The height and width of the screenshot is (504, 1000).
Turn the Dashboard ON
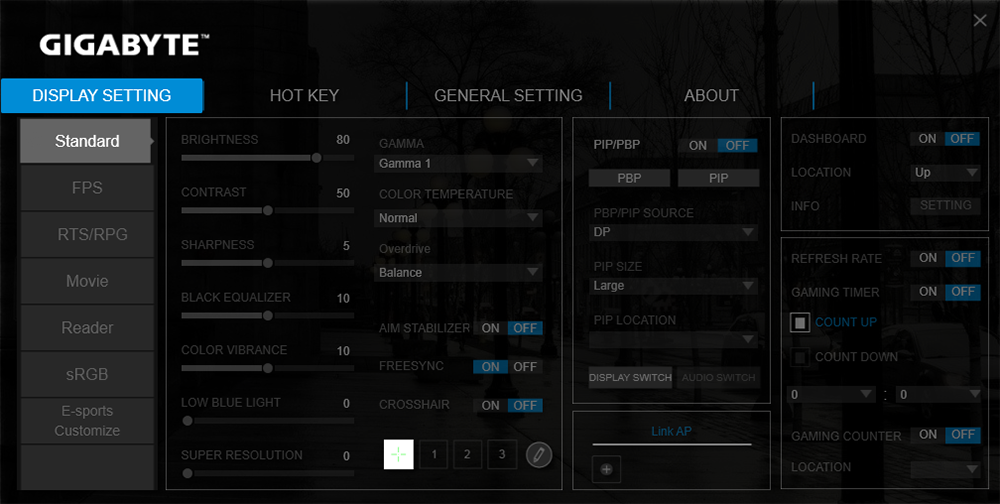tap(927, 139)
